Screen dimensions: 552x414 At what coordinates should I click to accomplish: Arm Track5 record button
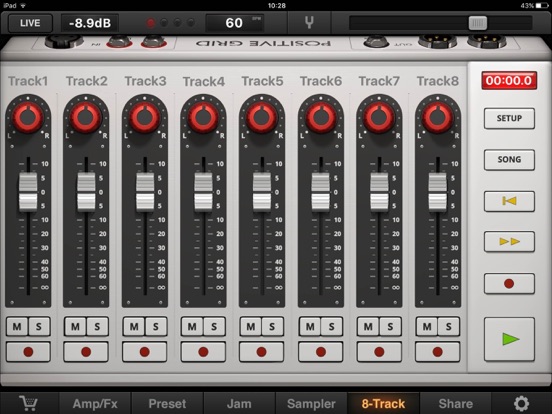click(261, 351)
